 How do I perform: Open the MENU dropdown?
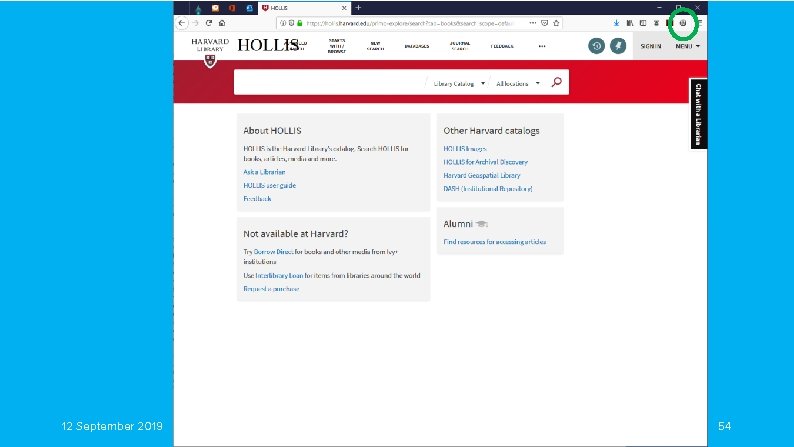[x=687, y=46]
